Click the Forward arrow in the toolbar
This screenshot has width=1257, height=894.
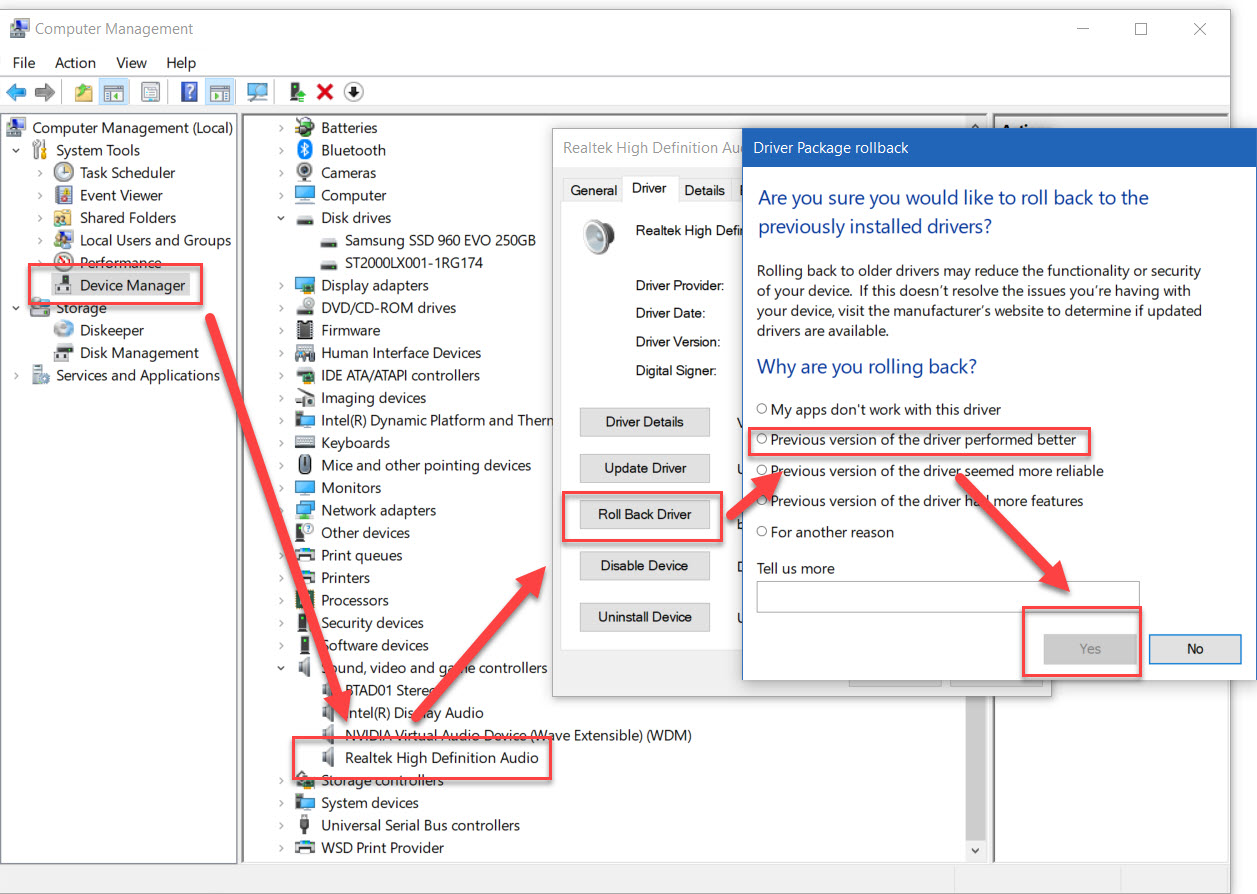[x=44, y=92]
